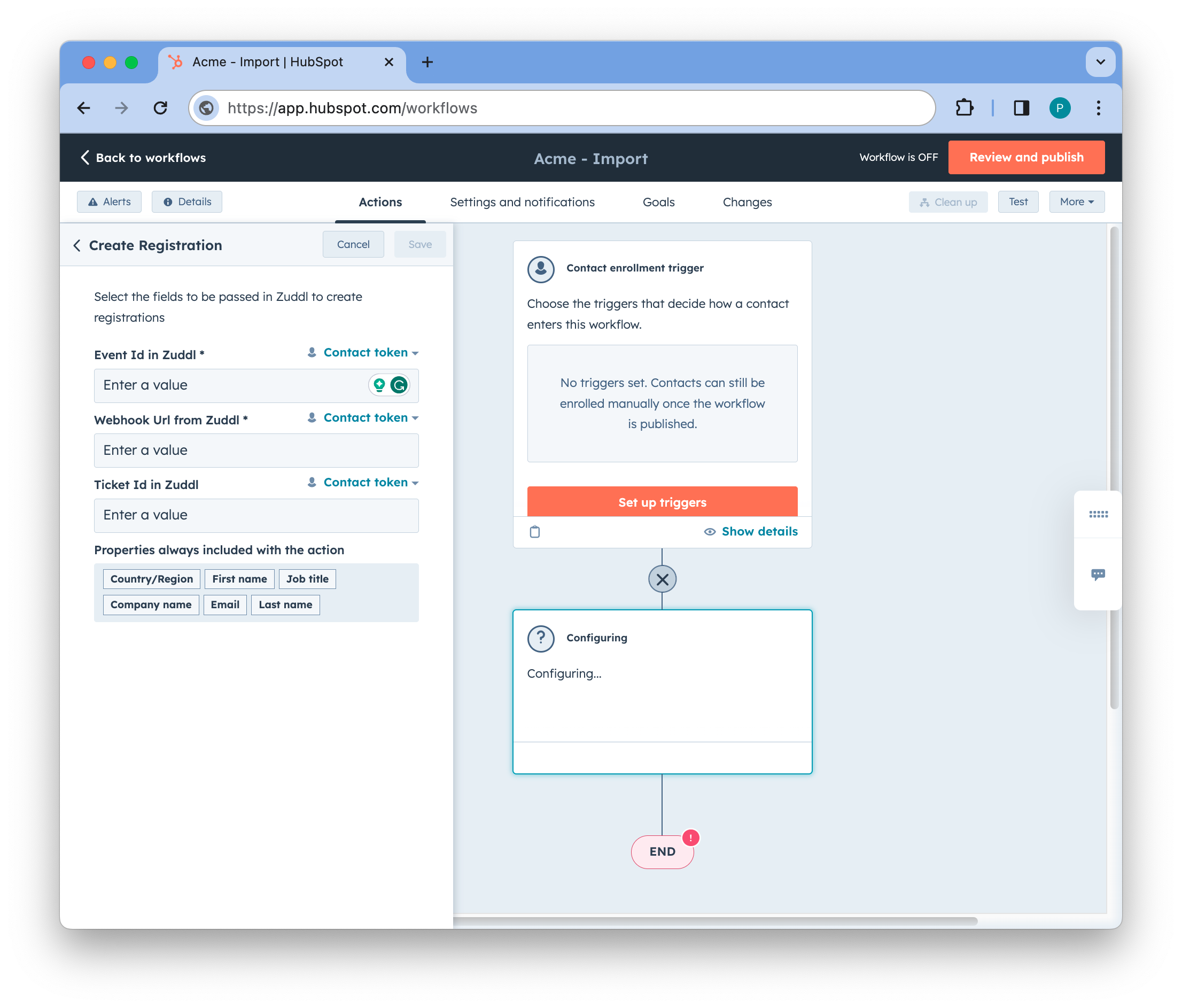Open browser extensions puzzle icon
Viewport: 1182px width, 1008px height.
[964, 108]
